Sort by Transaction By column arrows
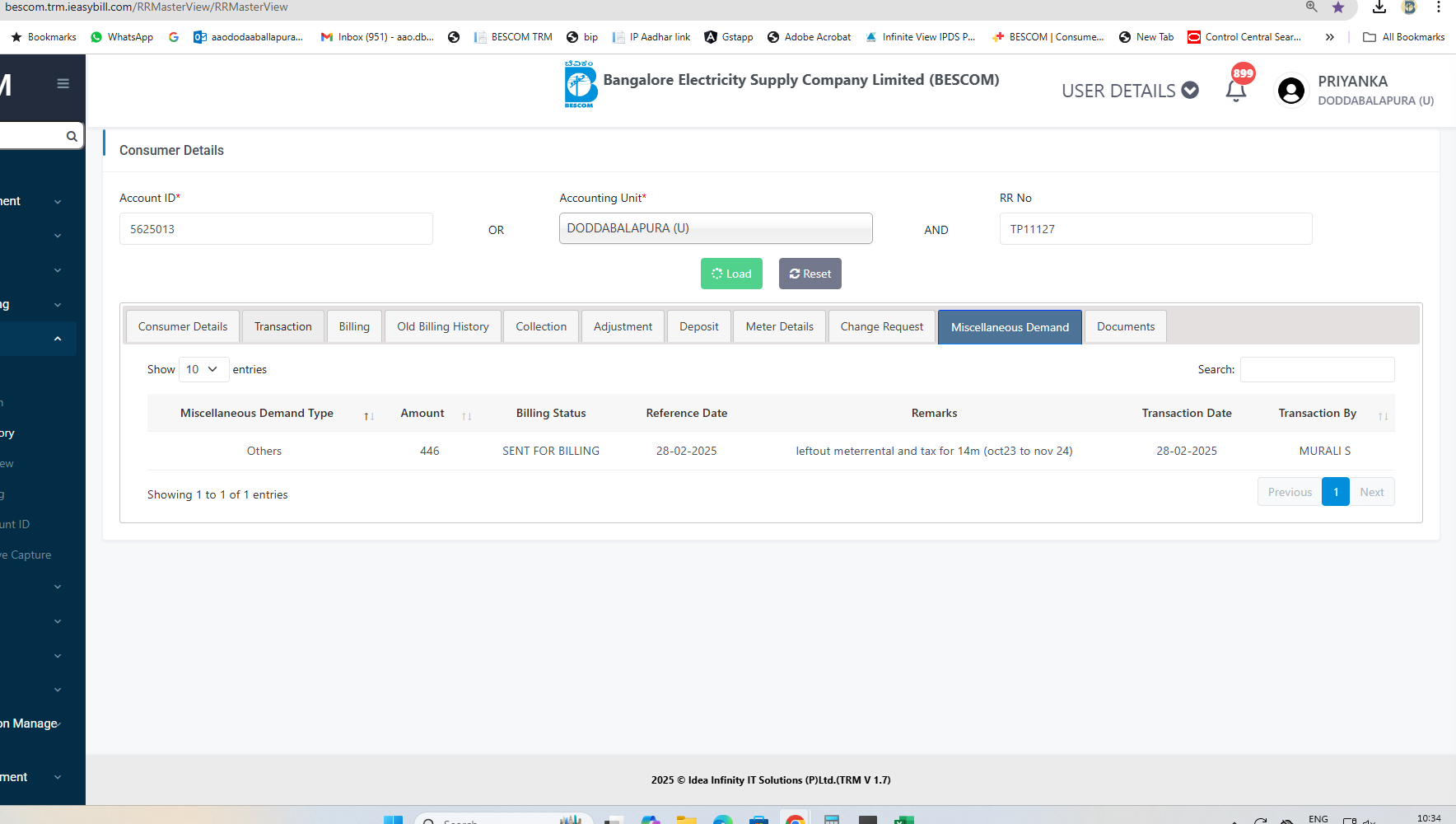 click(x=1384, y=416)
